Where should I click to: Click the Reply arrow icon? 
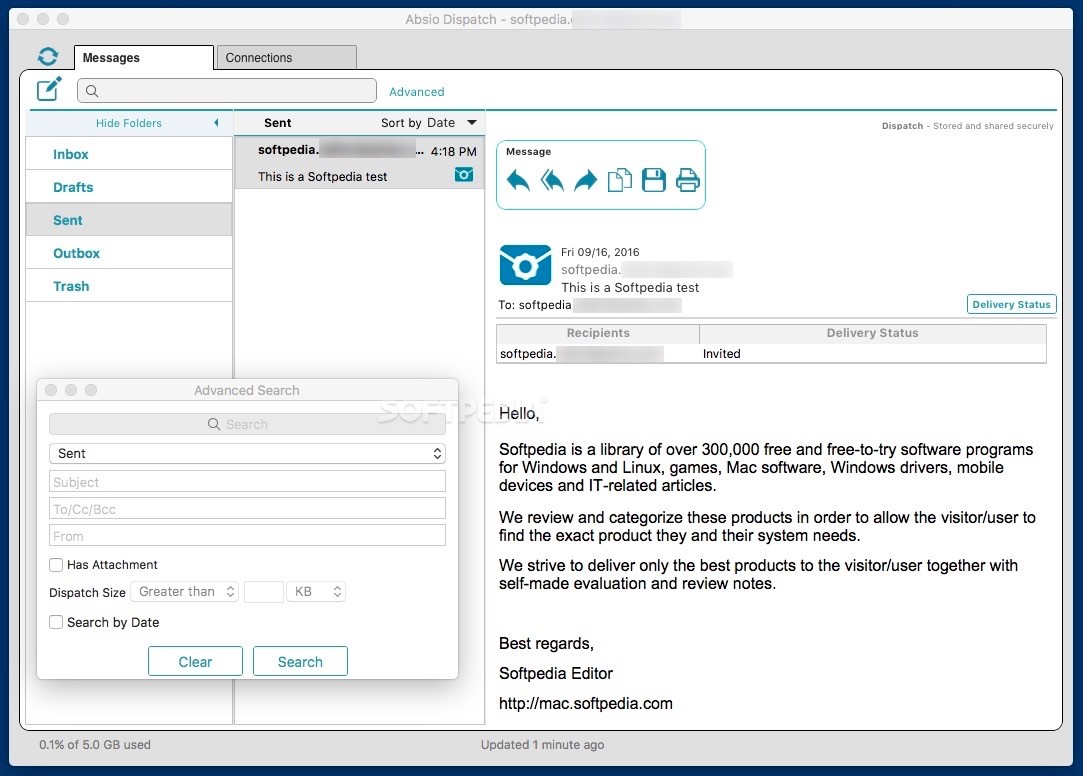click(x=518, y=180)
